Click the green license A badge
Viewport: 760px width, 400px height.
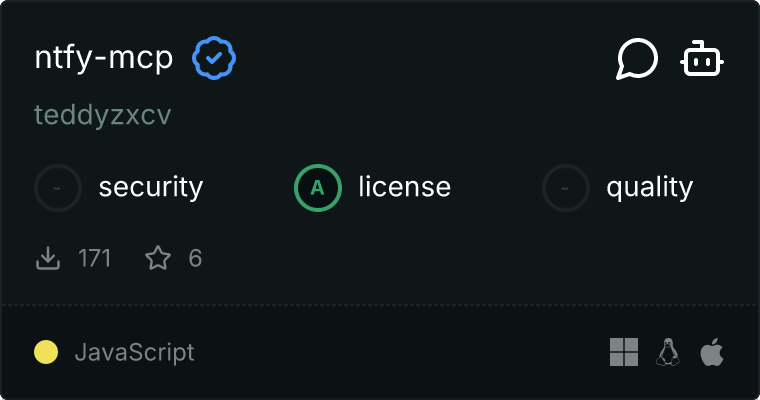[318, 187]
